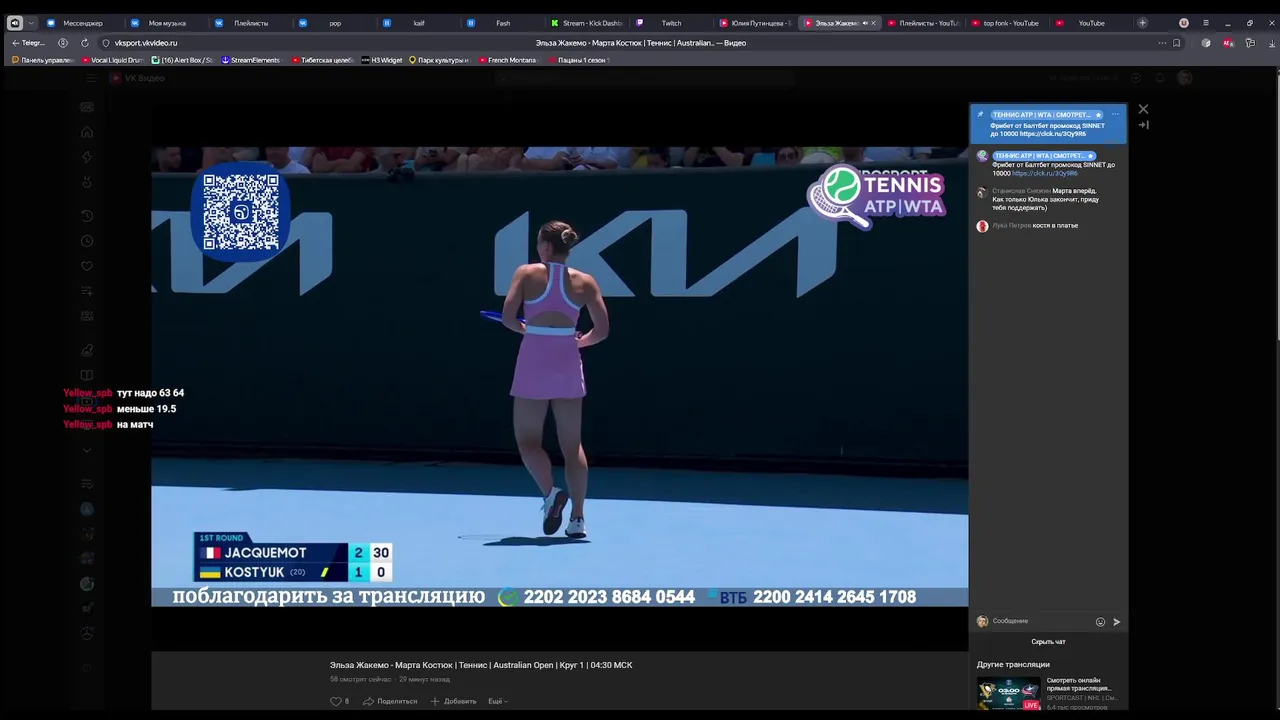Open the hockey stream thumbnail in Другие трансляции
The height and width of the screenshot is (720, 1280).
pyautogui.click(x=1009, y=694)
